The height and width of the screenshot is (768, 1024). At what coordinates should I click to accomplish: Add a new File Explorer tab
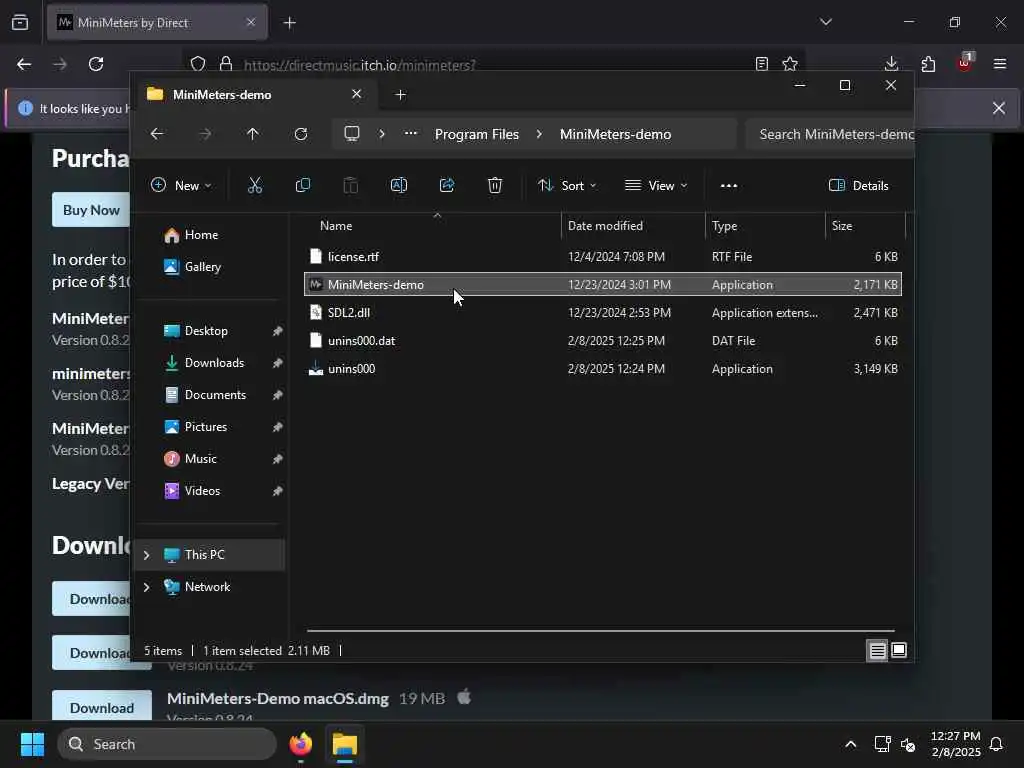(x=400, y=95)
